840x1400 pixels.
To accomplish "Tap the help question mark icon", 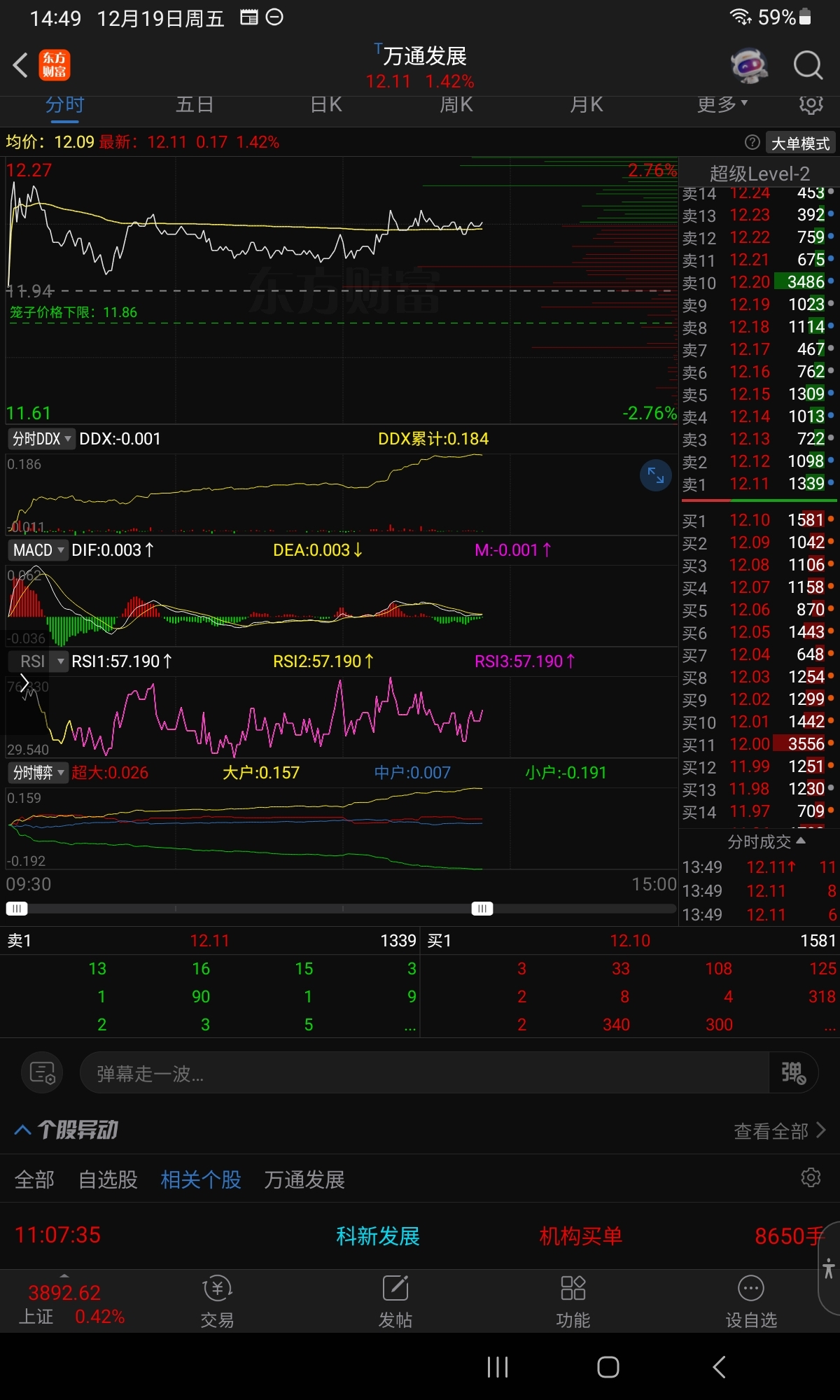I will click(x=752, y=143).
